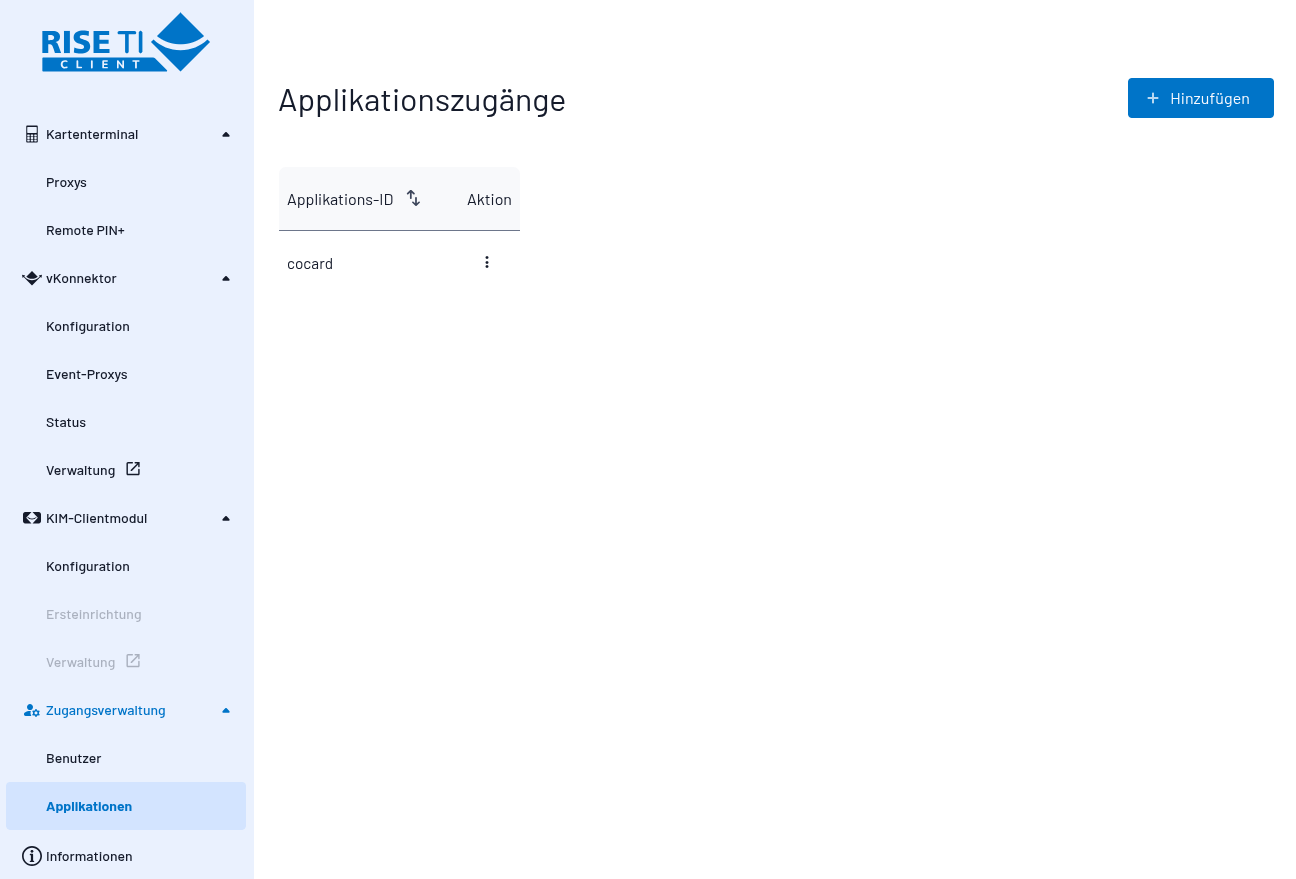Click the RISE TI Client logo

pos(125,43)
